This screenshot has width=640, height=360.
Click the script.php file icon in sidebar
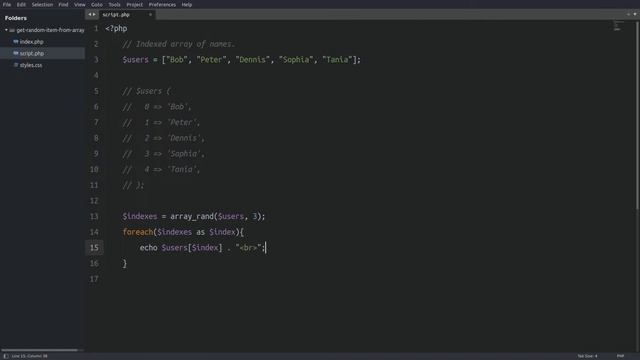[16, 53]
